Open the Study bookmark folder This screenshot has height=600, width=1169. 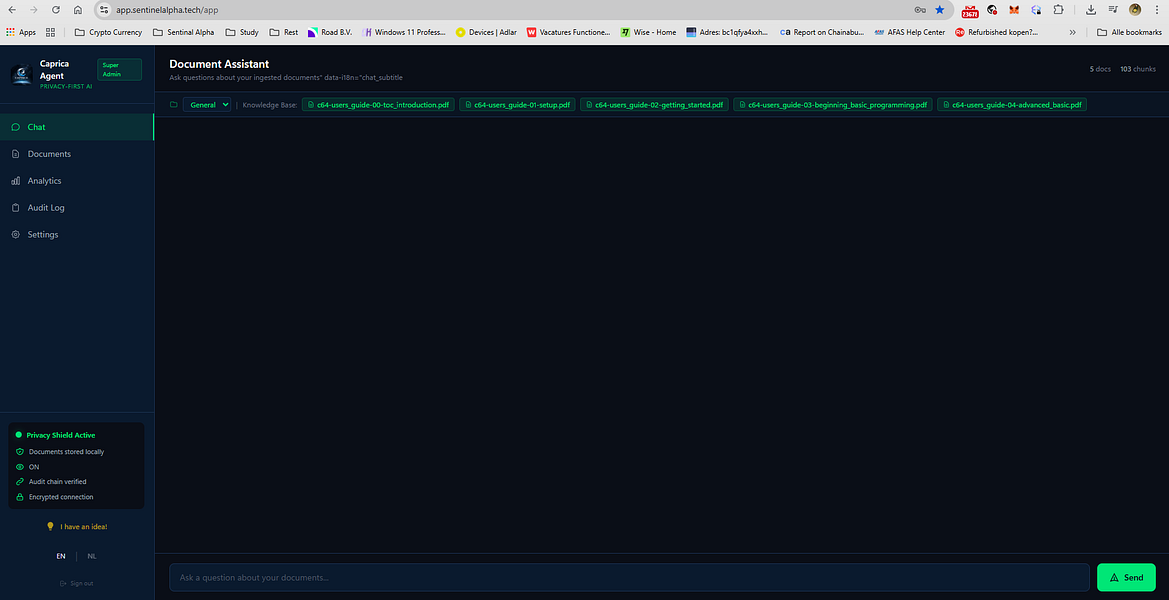point(242,32)
